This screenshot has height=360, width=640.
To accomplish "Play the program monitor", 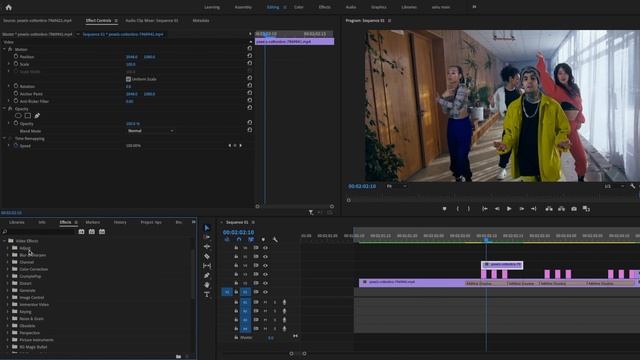I will point(509,209).
